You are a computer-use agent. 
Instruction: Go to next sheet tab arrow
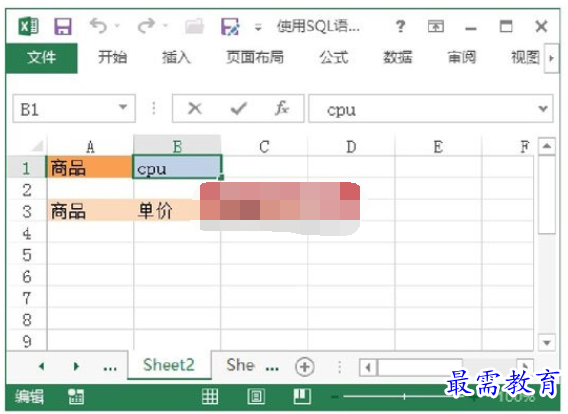76,367
